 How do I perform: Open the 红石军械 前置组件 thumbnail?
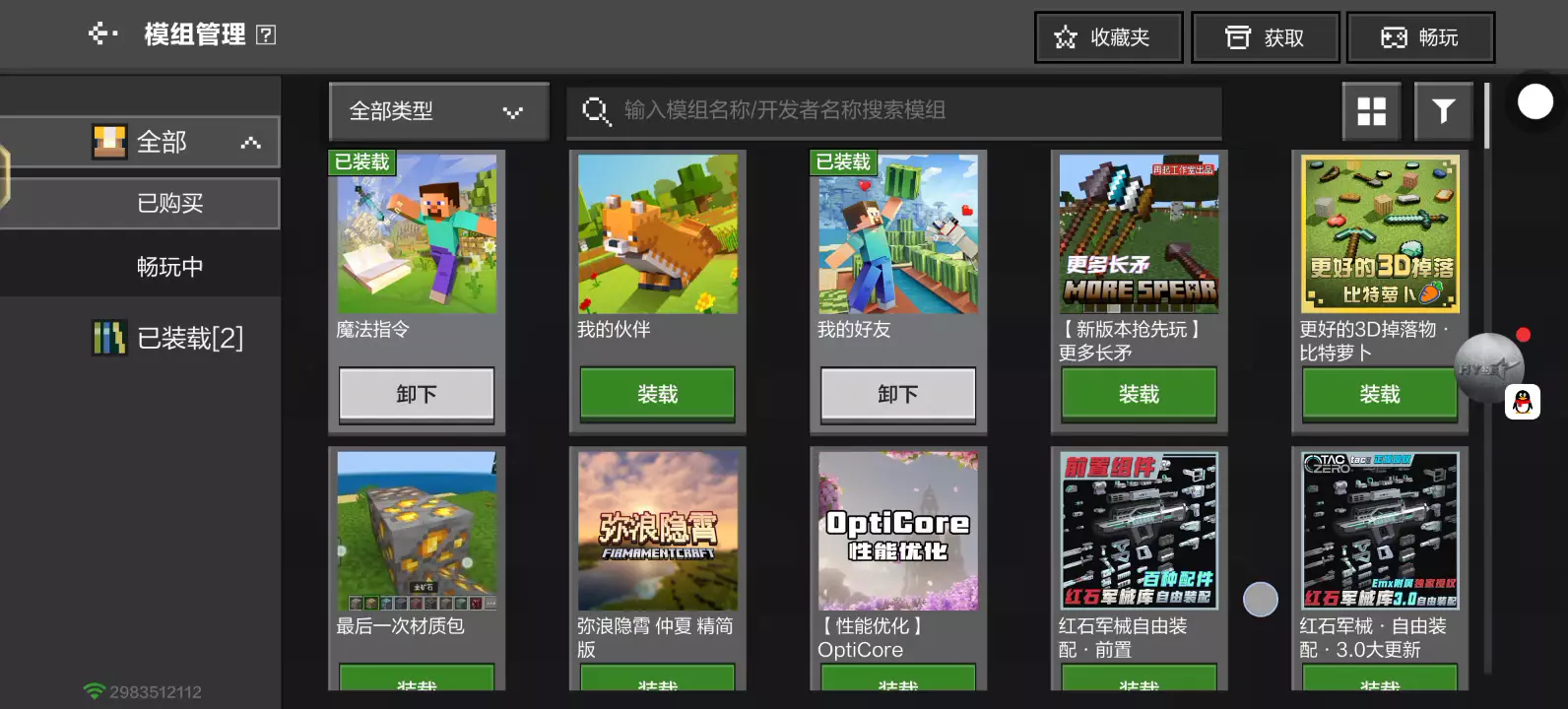1139,531
